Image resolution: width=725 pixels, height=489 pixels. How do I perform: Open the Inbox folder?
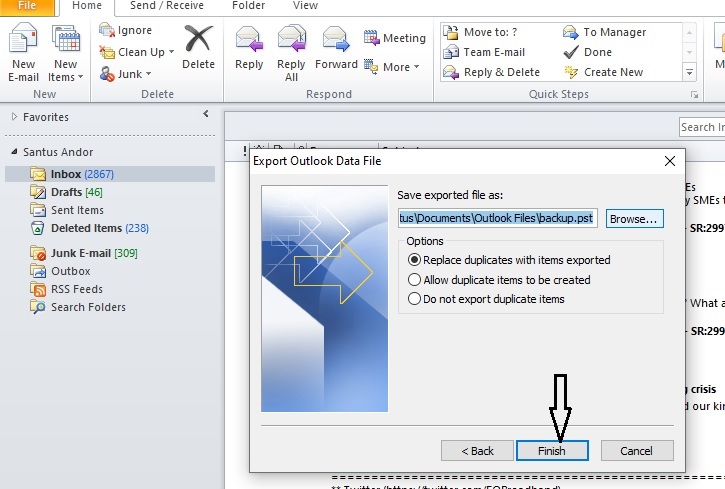coord(110,174)
